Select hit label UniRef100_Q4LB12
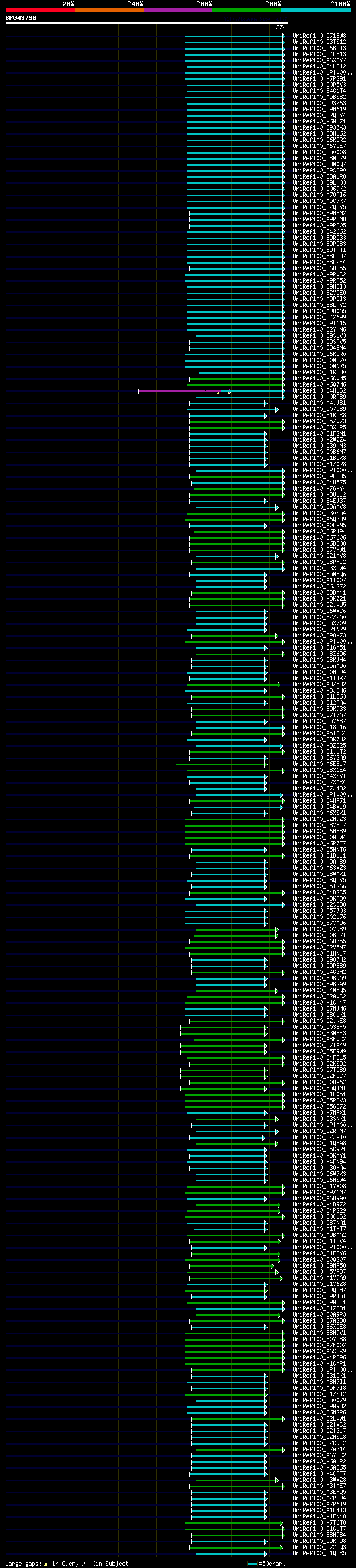Image resolution: width=356 pixels, height=1568 pixels. coord(319,66)
